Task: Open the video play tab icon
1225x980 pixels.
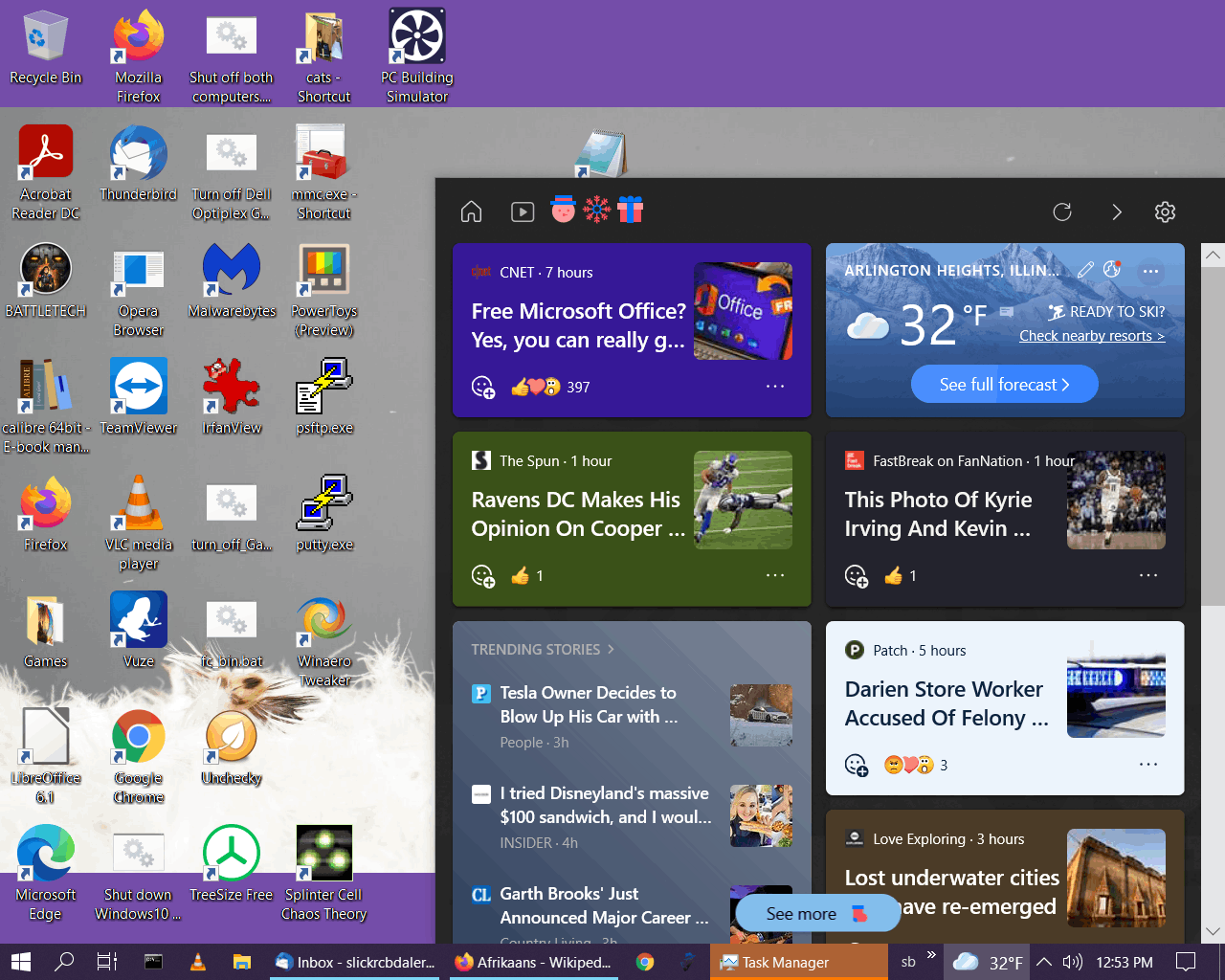Action: (523, 212)
